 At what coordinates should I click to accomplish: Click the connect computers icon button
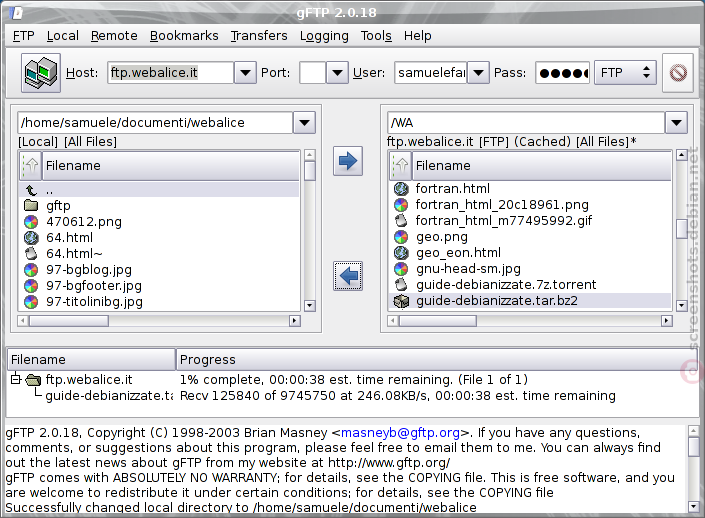(x=41, y=73)
